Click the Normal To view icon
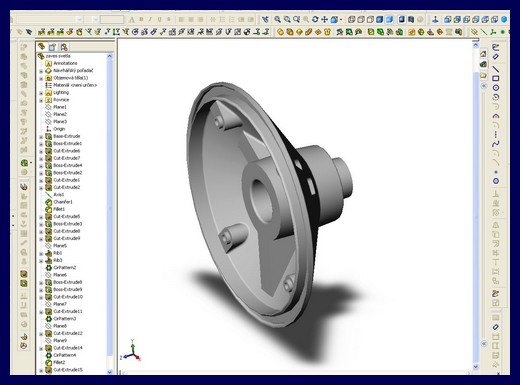 point(435,20)
